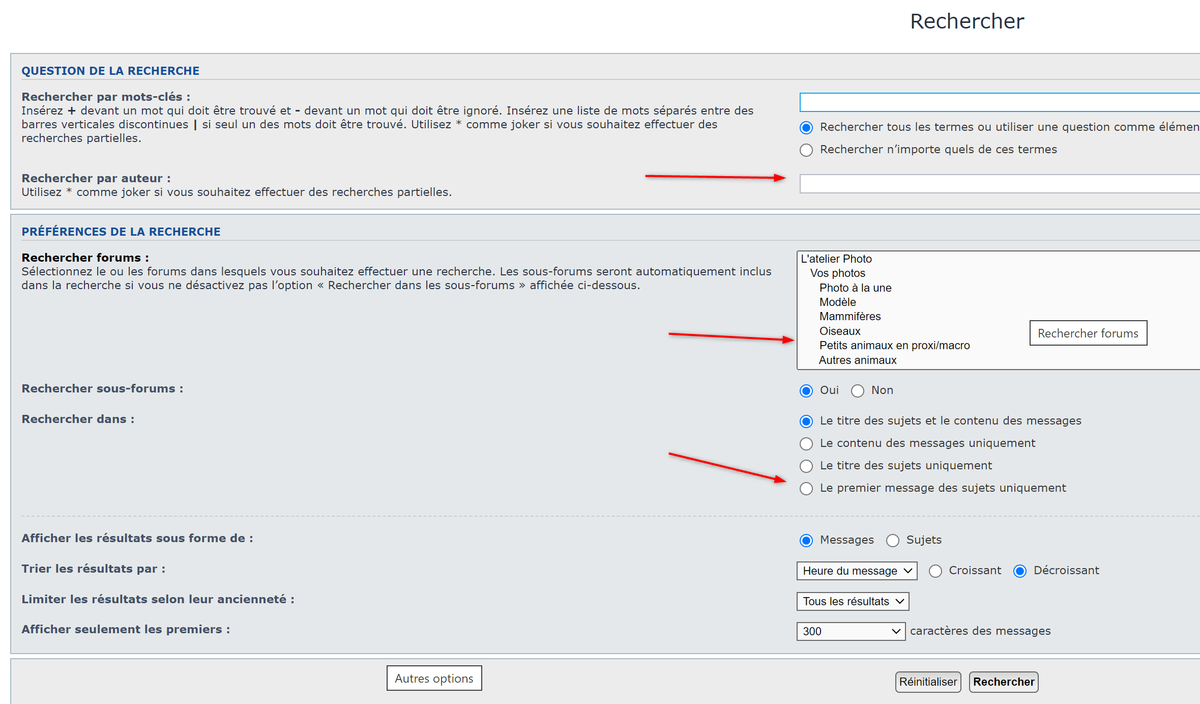Click the 'Autres options' button
The height and width of the screenshot is (704, 1200).
434,679
